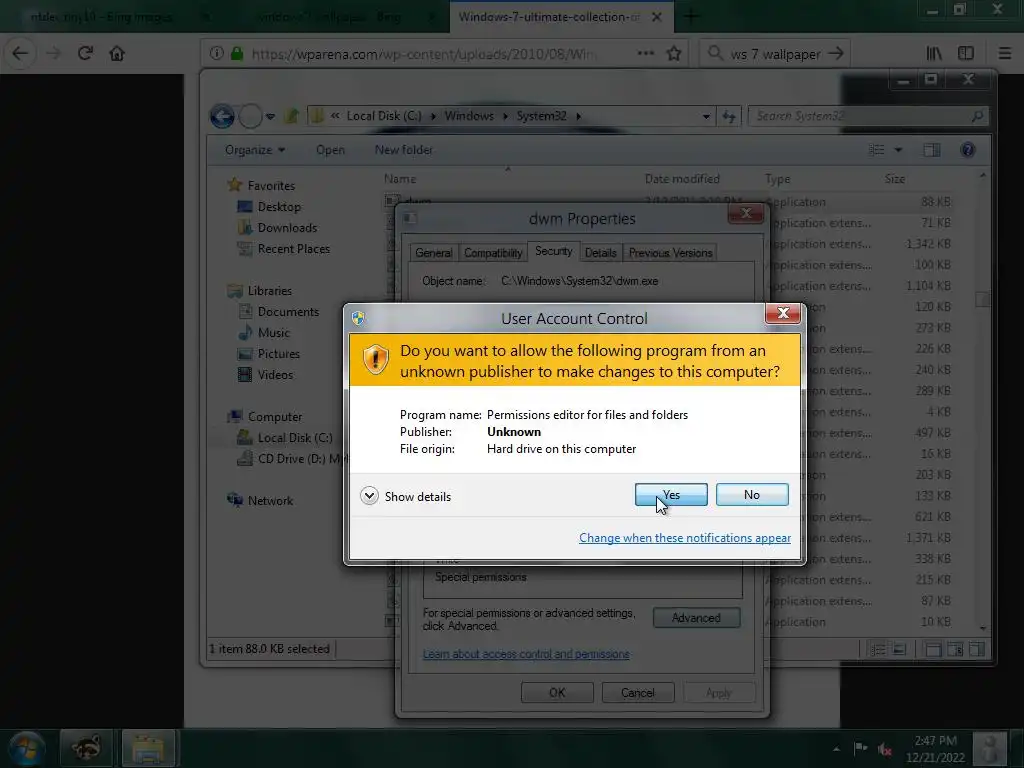This screenshot has width=1024, height=768.
Task: Select Security tab in dwm Properties
Action: tap(553, 251)
